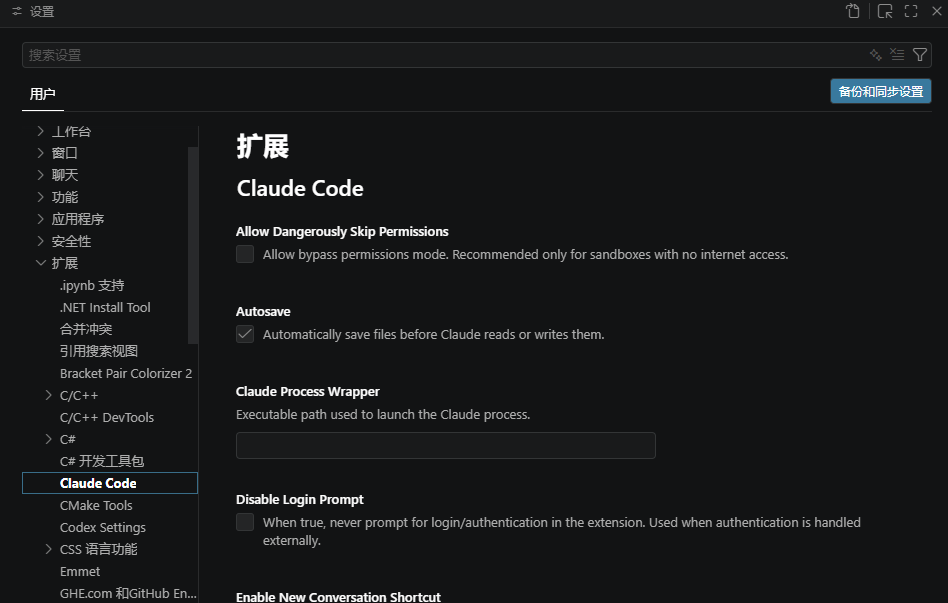This screenshot has height=603, width=948.
Task: Click the 备份和同步设置 button
Action: 880,91
